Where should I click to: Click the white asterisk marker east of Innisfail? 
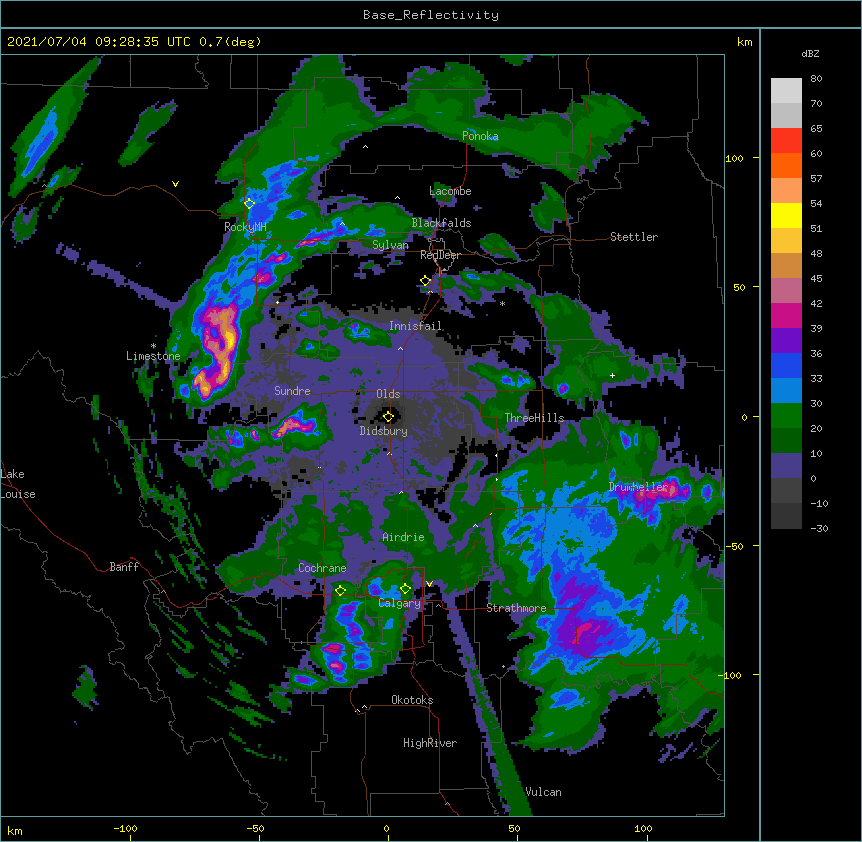click(502, 303)
